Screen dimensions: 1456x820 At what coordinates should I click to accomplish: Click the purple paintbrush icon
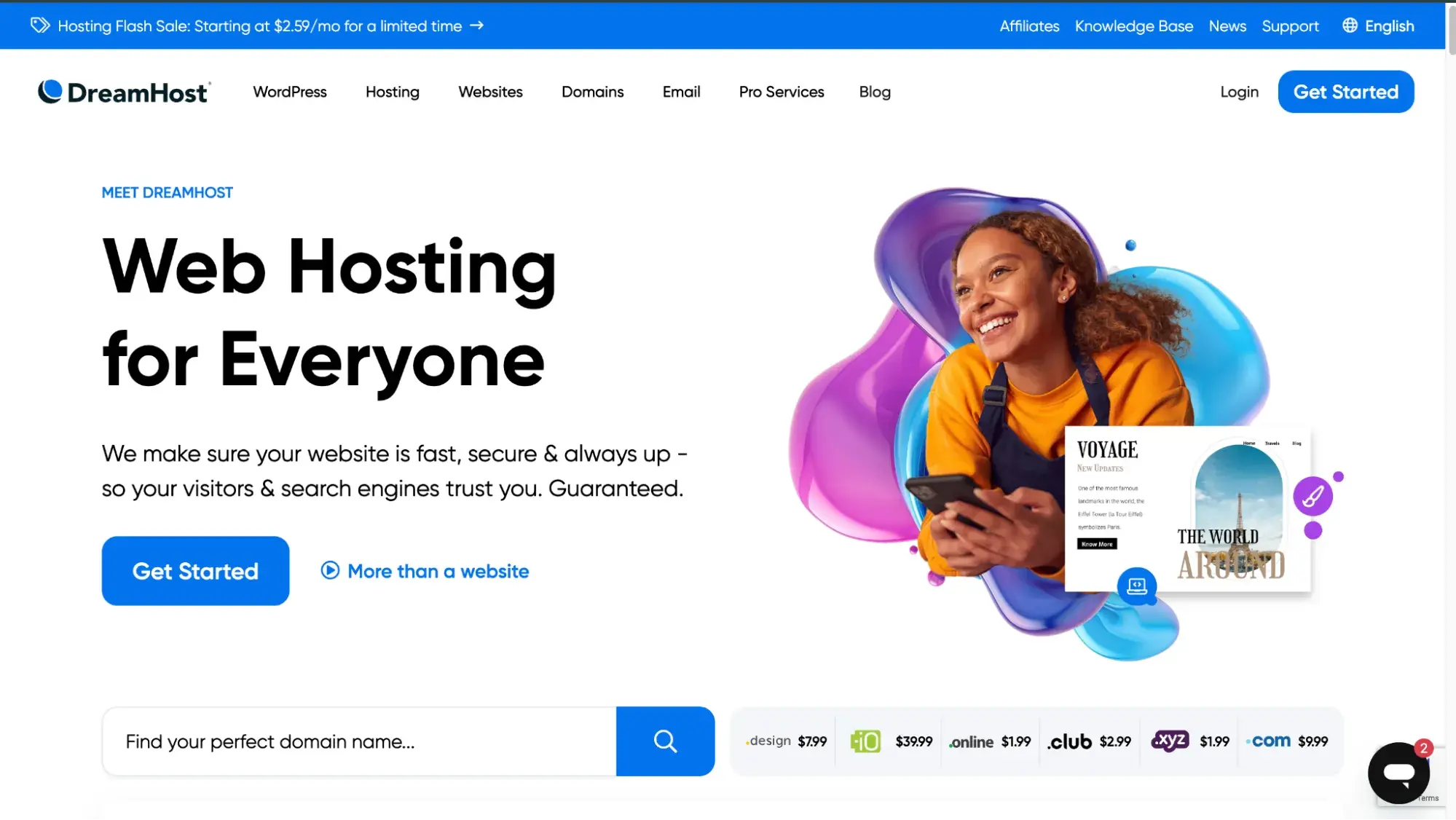tap(1313, 497)
